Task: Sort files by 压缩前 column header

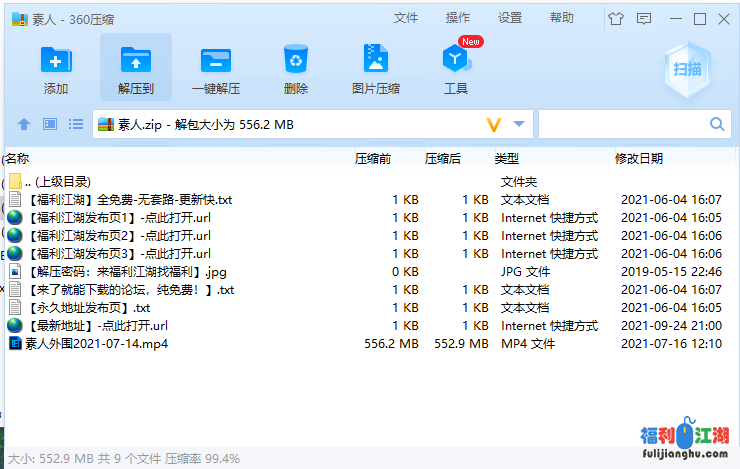Action: pos(372,158)
